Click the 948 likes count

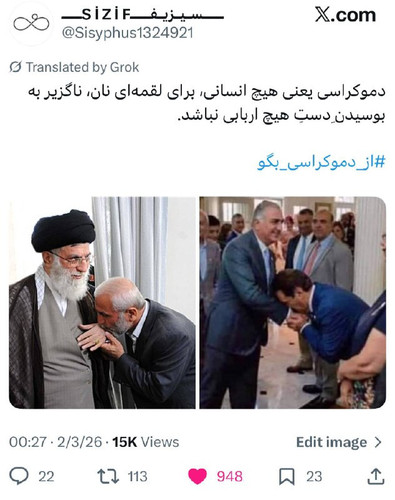point(230,476)
